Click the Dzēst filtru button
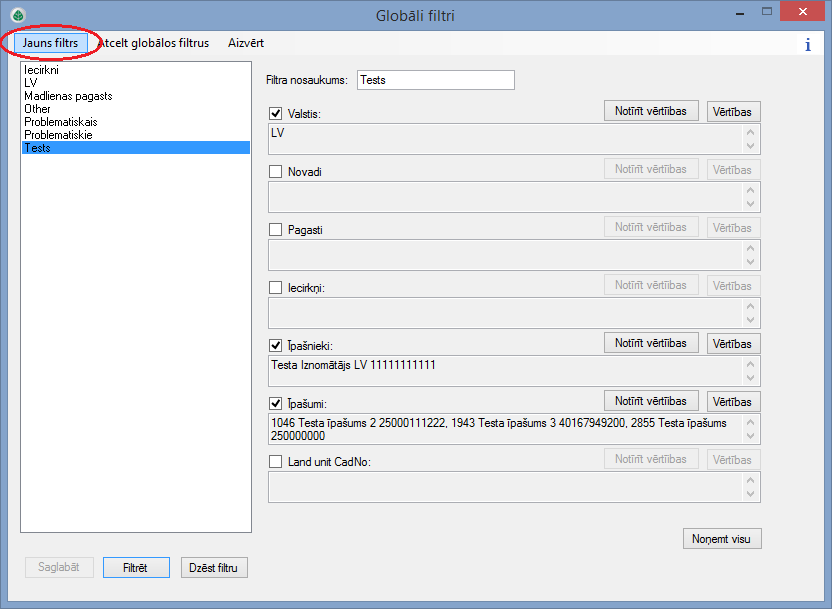The height and width of the screenshot is (609, 832). pyautogui.click(x=214, y=568)
